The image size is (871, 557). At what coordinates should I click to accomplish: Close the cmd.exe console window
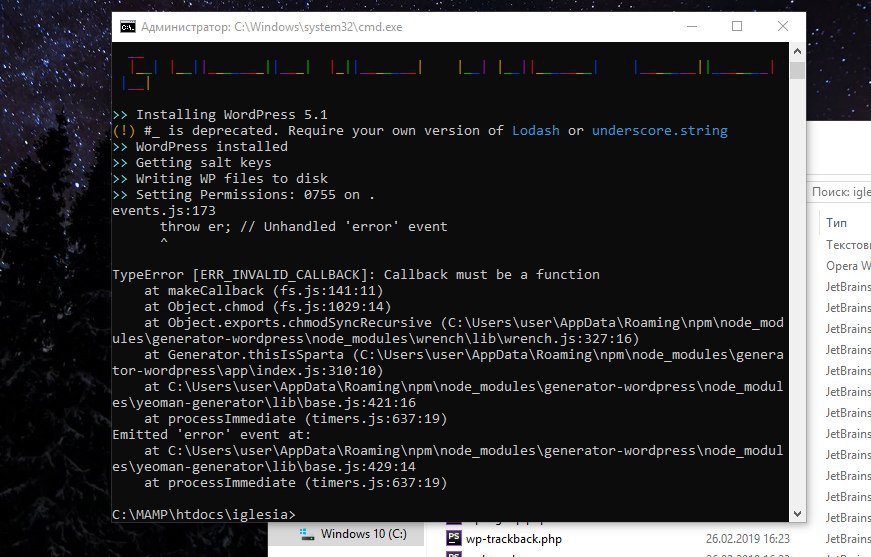[783, 26]
